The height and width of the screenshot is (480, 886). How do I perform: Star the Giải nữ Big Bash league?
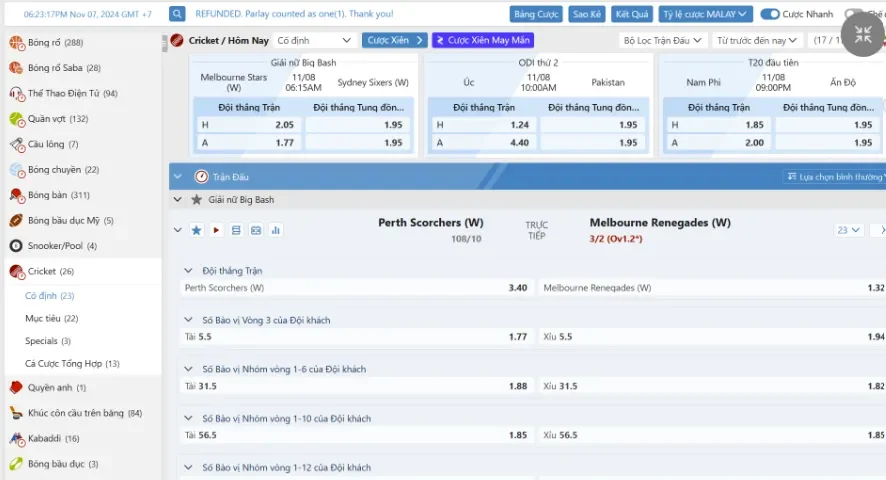(x=197, y=200)
